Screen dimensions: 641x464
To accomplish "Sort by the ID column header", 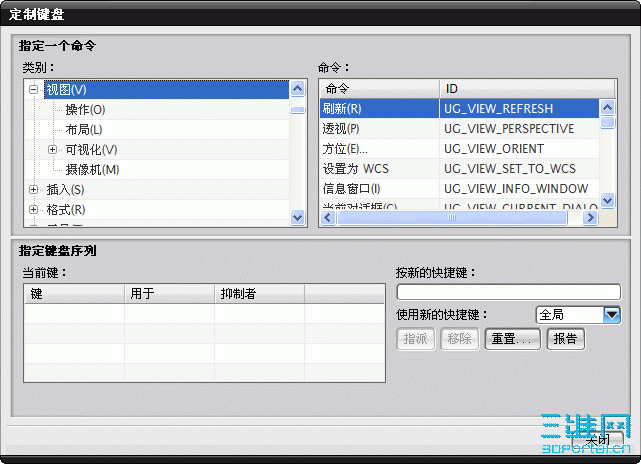I will pos(527,89).
